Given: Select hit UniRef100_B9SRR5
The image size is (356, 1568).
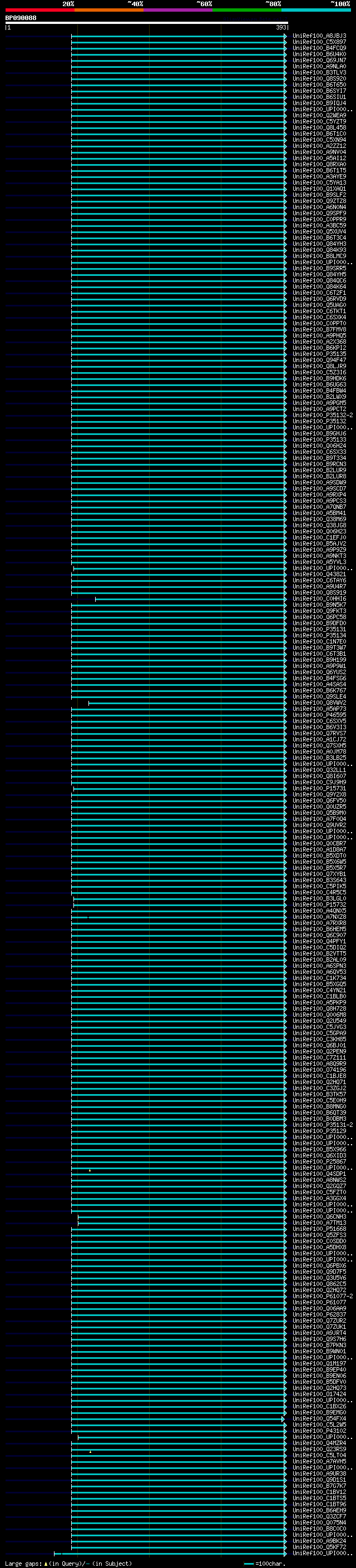Looking at the screenshot, I should [x=319, y=269].
